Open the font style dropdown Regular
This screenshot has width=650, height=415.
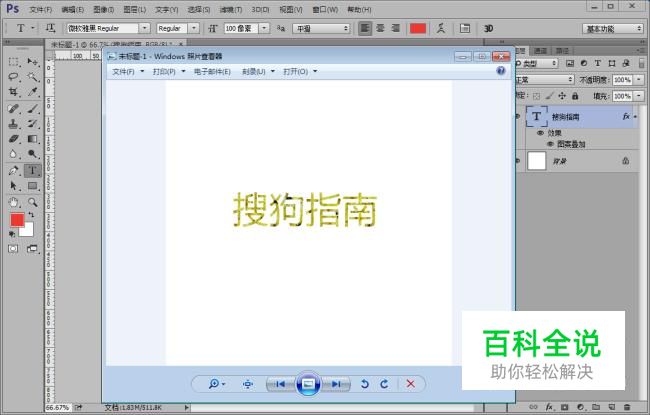click(x=194, y=28)
